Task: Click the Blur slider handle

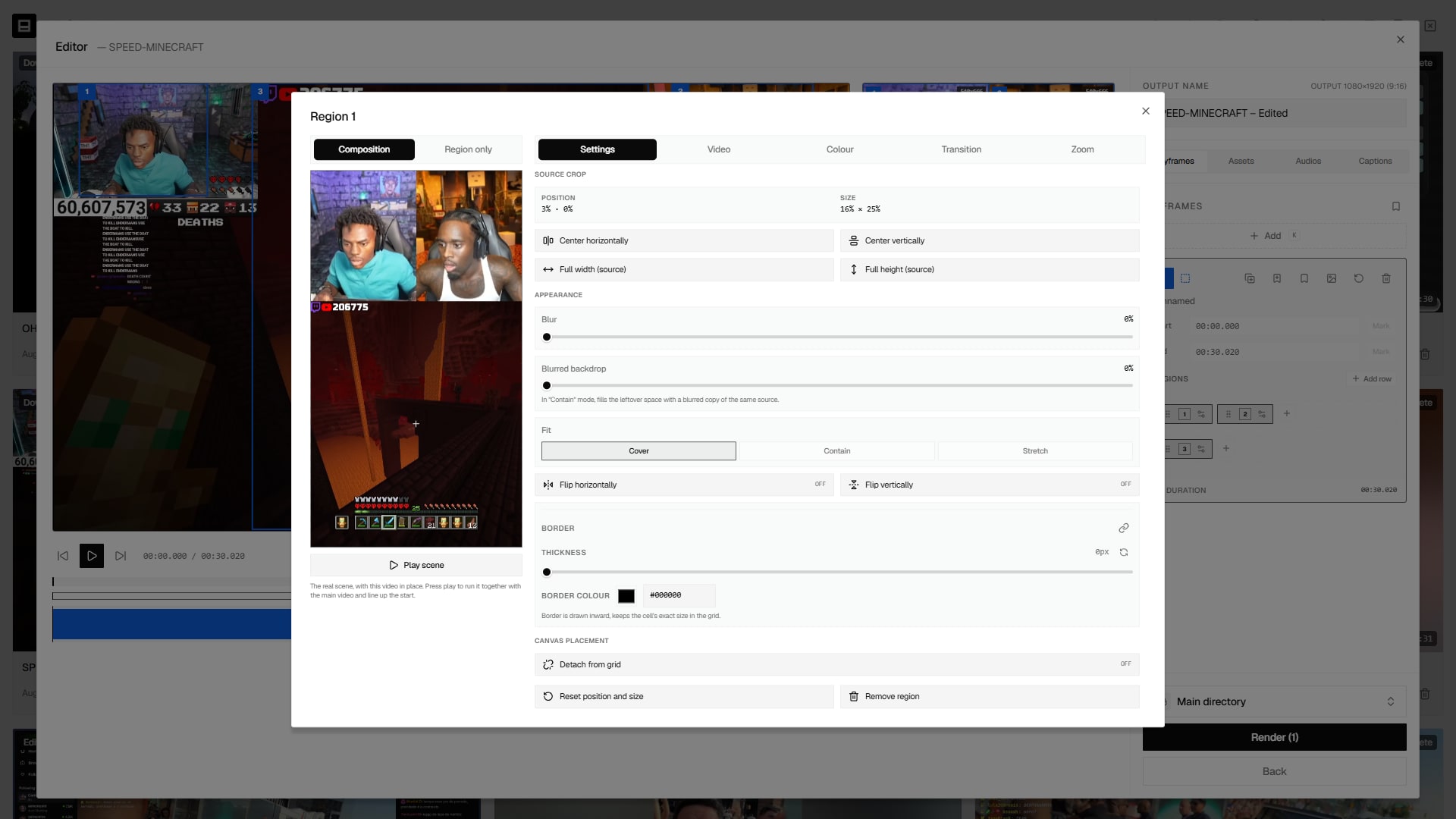Action: 547,337
